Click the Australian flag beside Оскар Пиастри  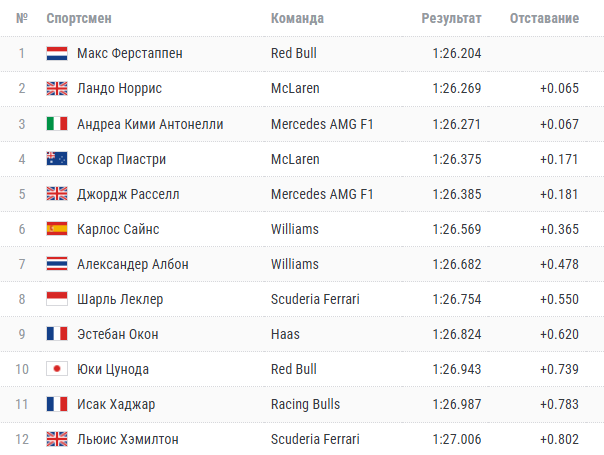click(x=57, y=159)
